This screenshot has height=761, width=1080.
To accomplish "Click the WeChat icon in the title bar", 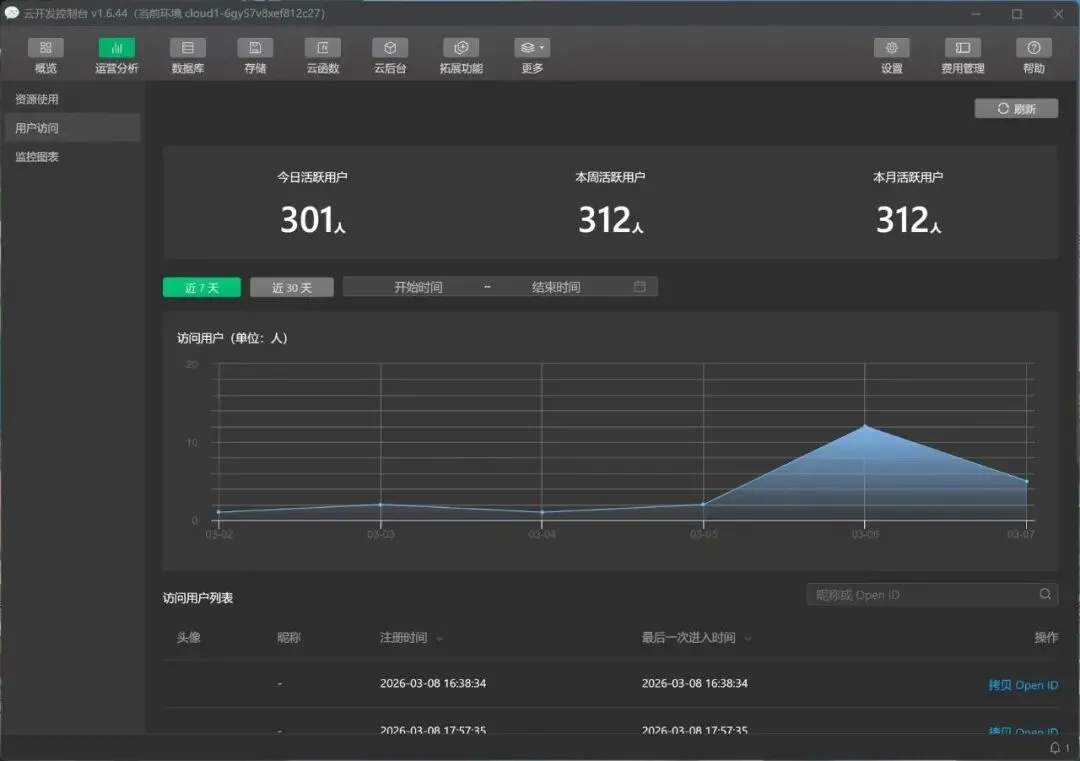I will click(x=12, y=13).
